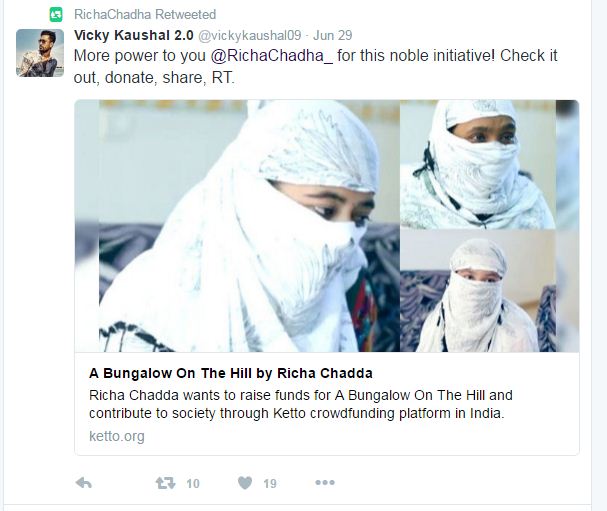Follow the @RichaChadha_ mention link
Viewport: 607px width, 511px height.
coord(271,56)
